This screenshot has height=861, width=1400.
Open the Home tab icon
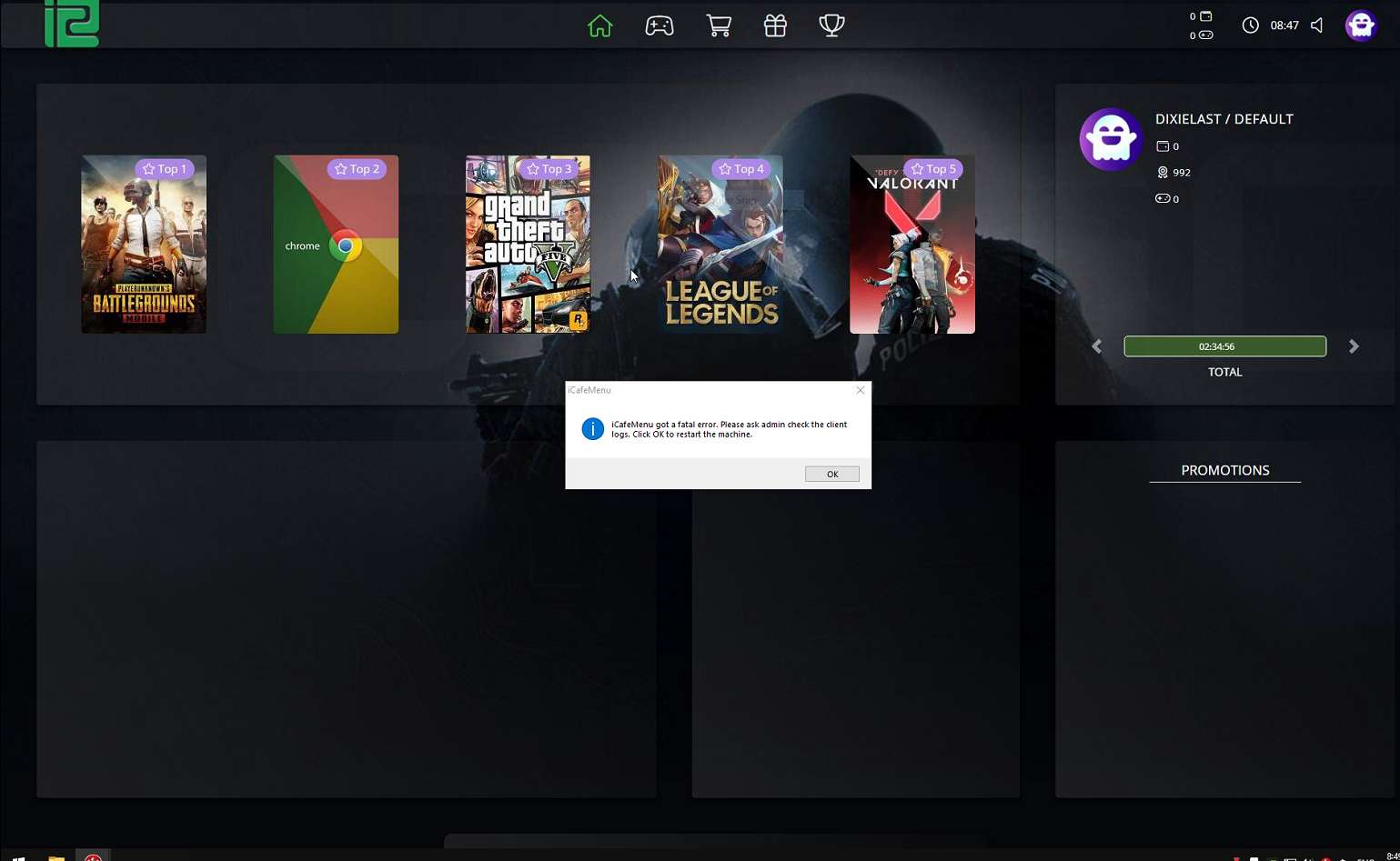pos(599,25)
